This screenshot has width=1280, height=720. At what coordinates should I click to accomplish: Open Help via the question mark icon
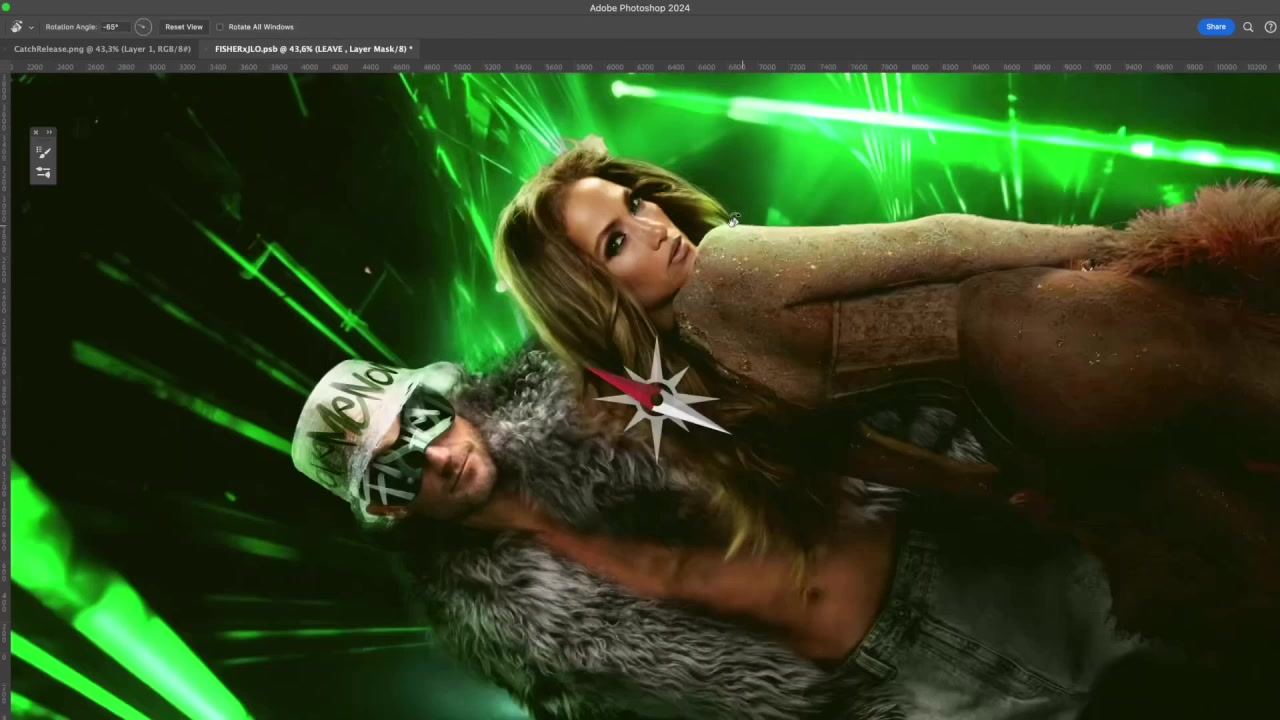1271,27
